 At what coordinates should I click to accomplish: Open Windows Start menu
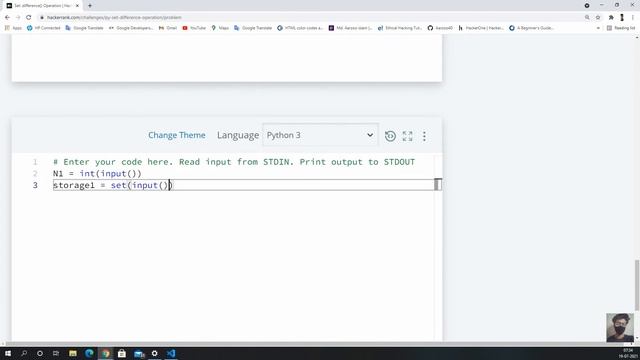tap(8, 353)
